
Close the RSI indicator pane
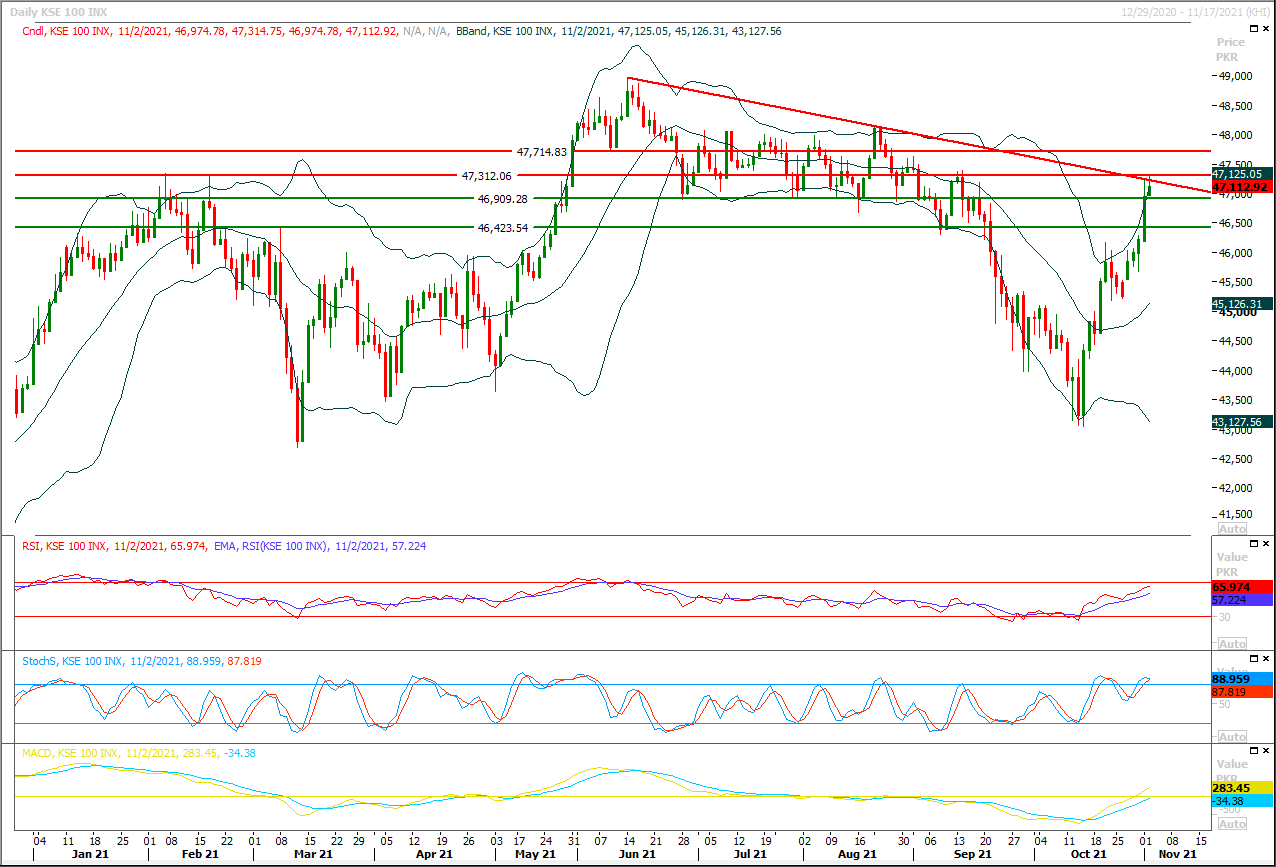click(x=1266, y=546)
